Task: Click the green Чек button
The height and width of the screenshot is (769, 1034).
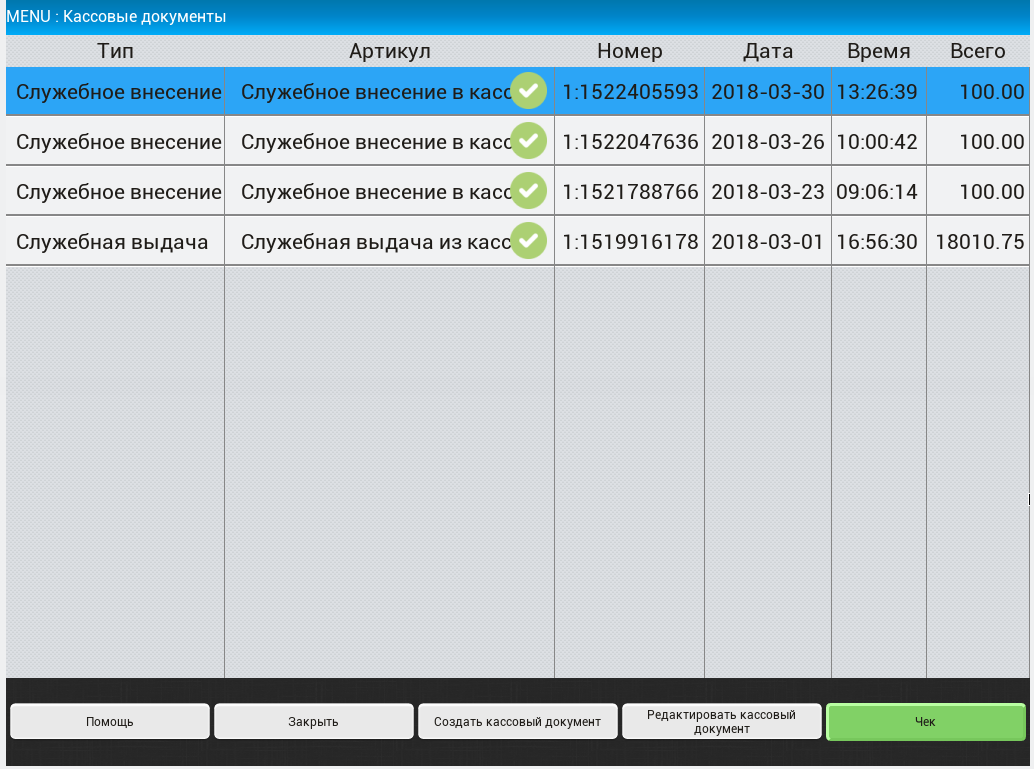Action: point(925,722)
